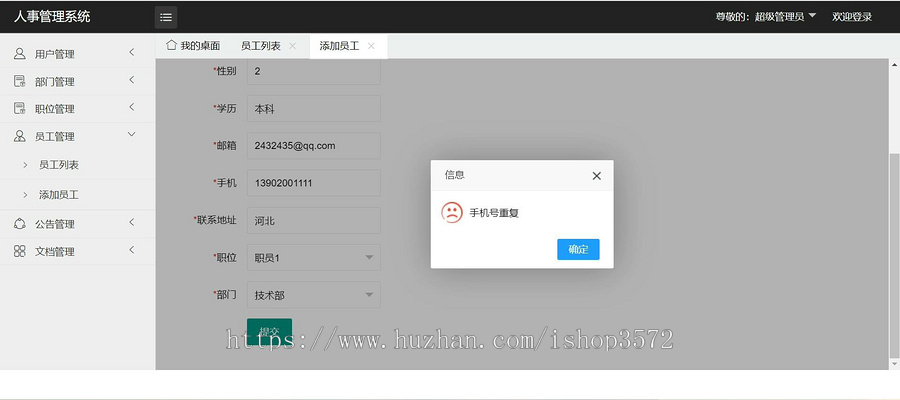This screenshot has width=900, height=400.
Task: Open the 超级管理员 user dropdown
Action: click(785, 17)
